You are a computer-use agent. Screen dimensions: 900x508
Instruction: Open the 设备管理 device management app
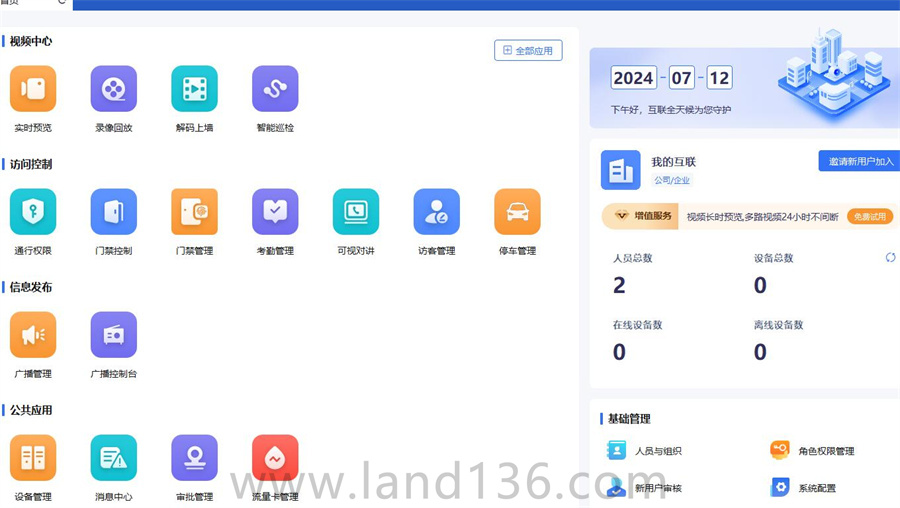(x=33, y=458)
